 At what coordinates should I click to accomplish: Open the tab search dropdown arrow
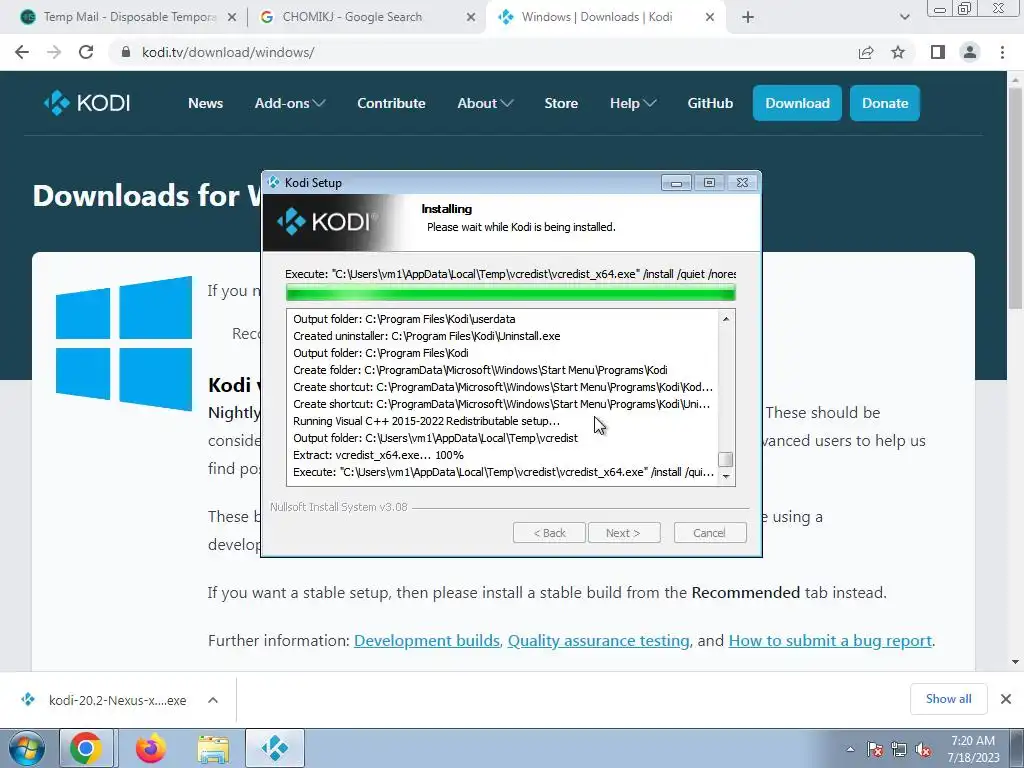[x=904, y=17]
